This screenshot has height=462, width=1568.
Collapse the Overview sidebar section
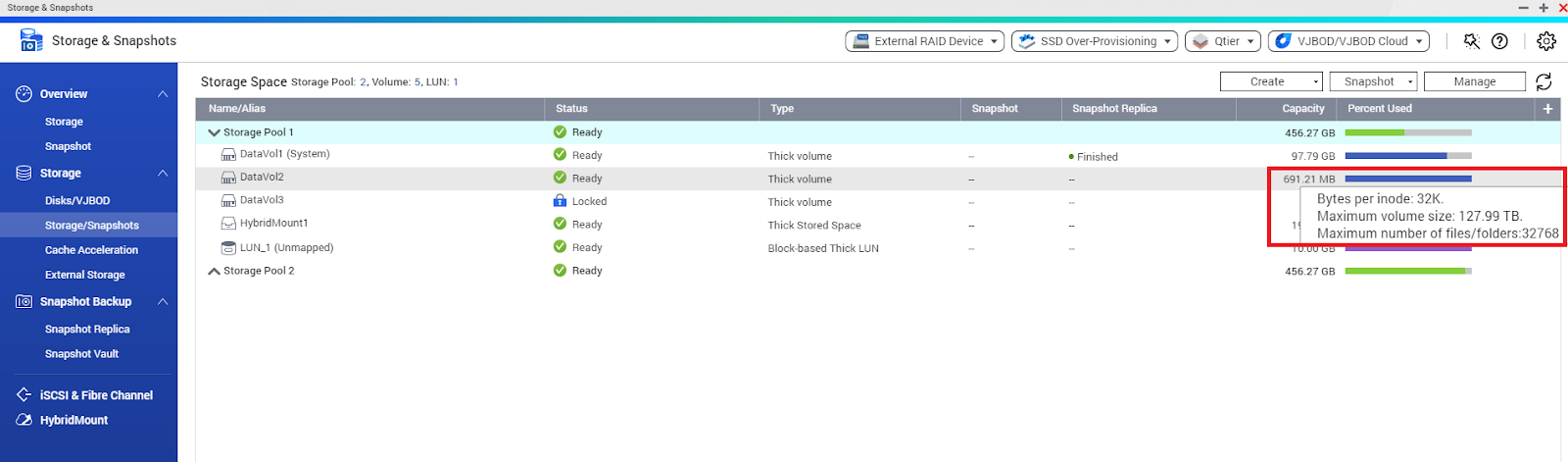tap(163, 94)
